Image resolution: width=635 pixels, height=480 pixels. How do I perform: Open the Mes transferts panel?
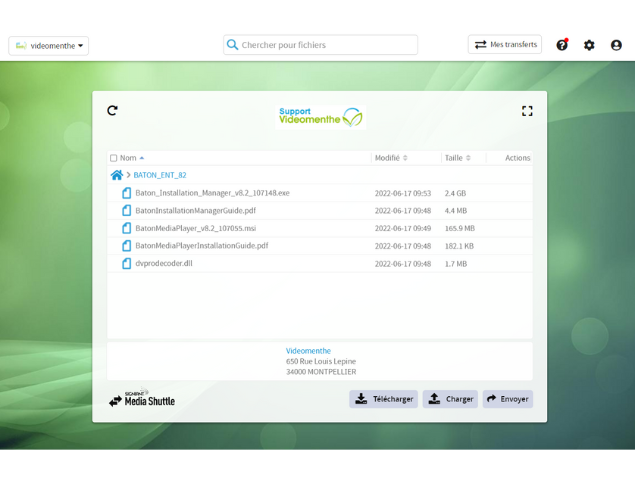point(505,45)
